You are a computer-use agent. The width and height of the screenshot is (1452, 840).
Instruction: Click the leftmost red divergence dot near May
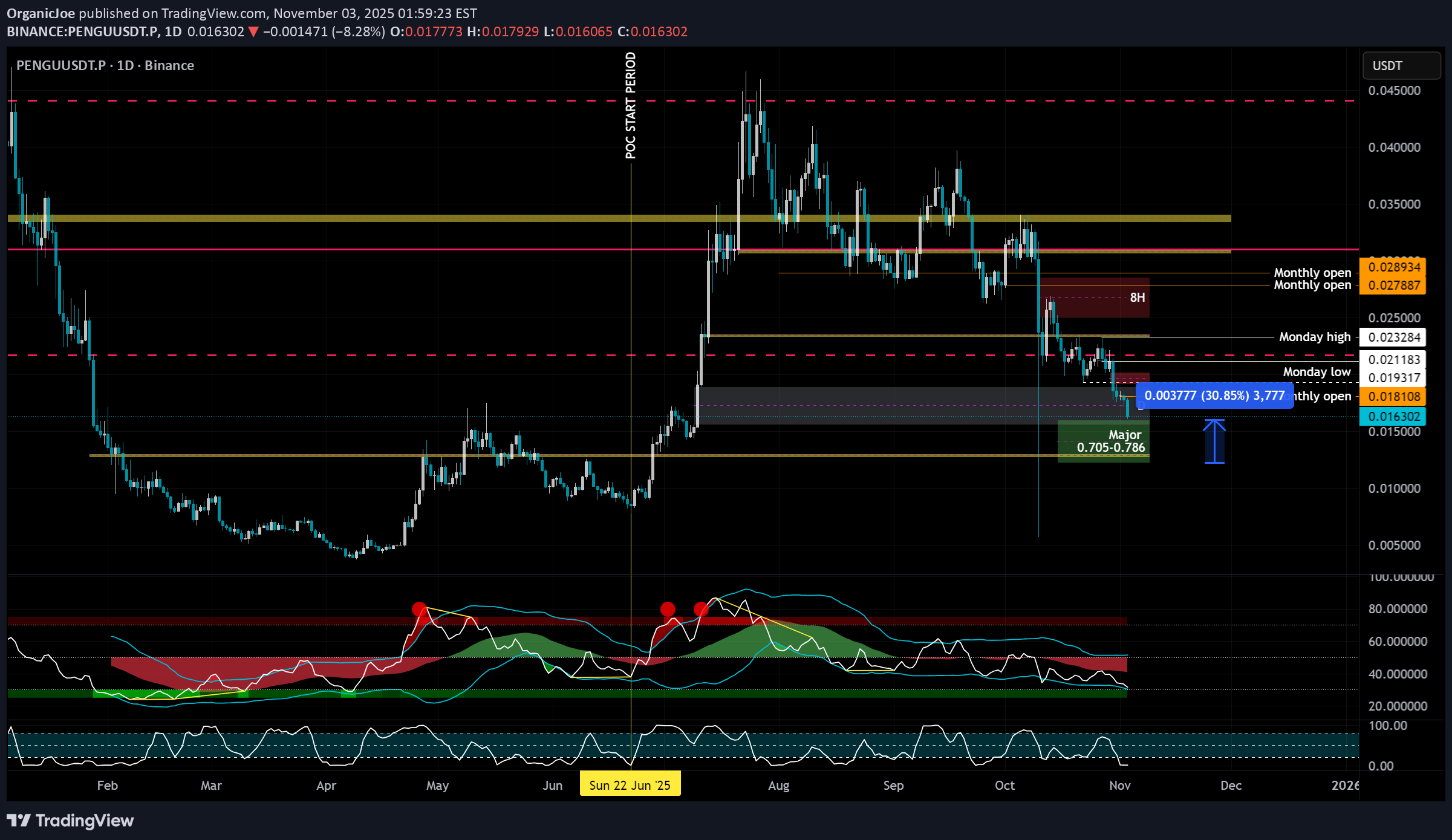(x=419, y=609)
